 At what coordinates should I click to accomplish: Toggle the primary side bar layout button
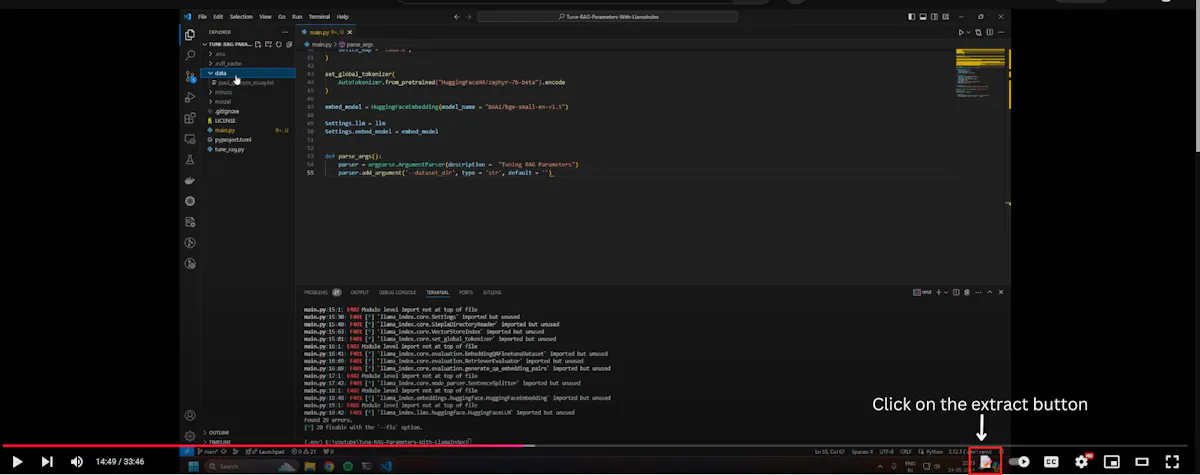click(x=912, y=17)
